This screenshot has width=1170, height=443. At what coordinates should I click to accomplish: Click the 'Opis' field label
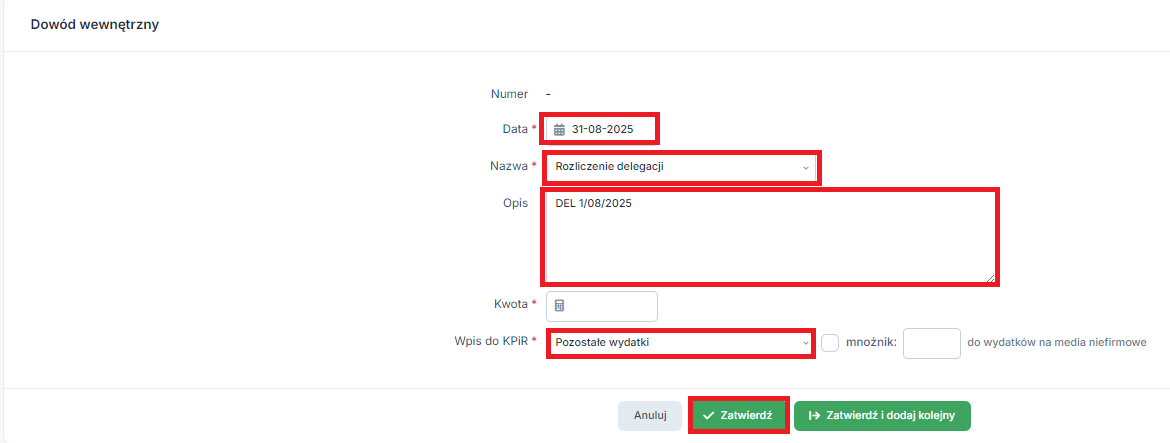[x=515, y=204]
